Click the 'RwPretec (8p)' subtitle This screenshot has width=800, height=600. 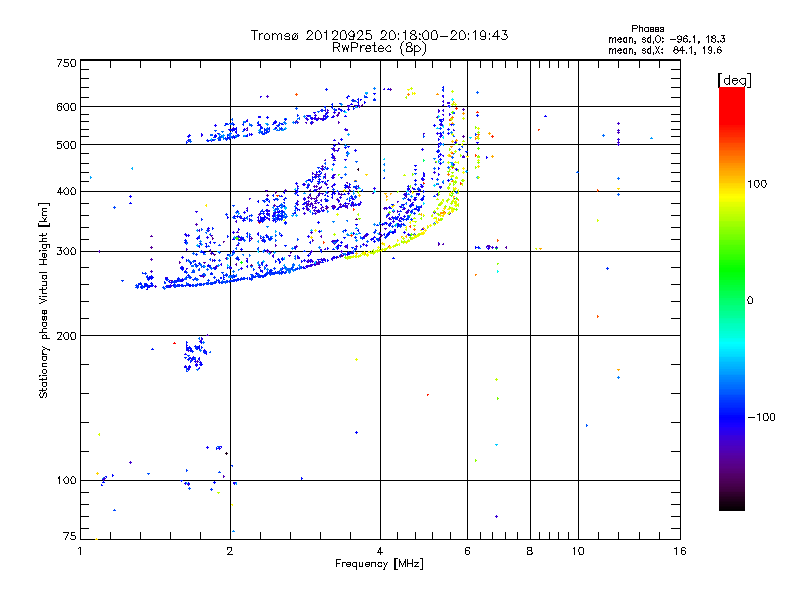click(x=379, y=48)
